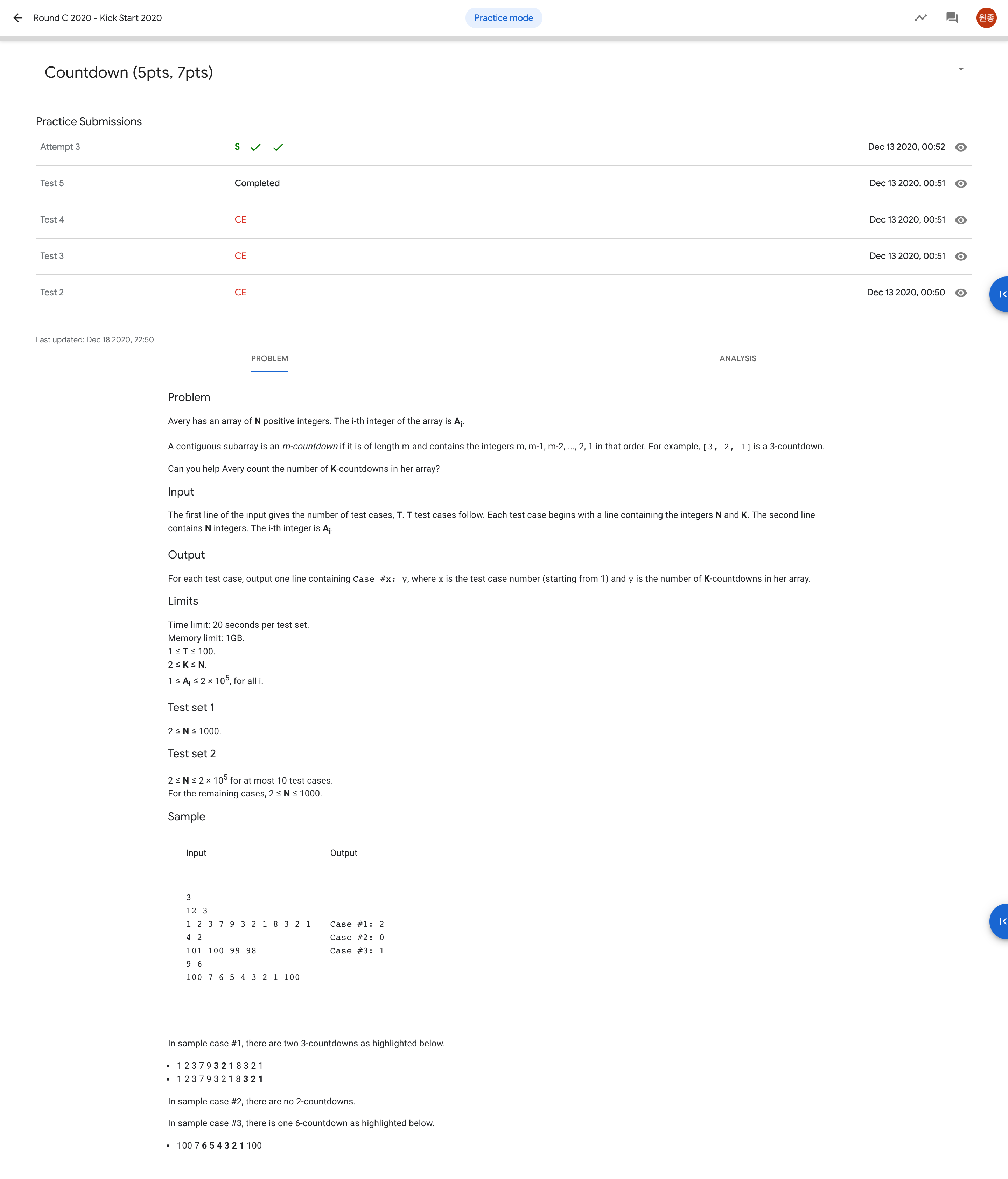Screen dimensions: 1008x1179
Task: View Test 4 submission eye icon
Action: pos(961,220)
